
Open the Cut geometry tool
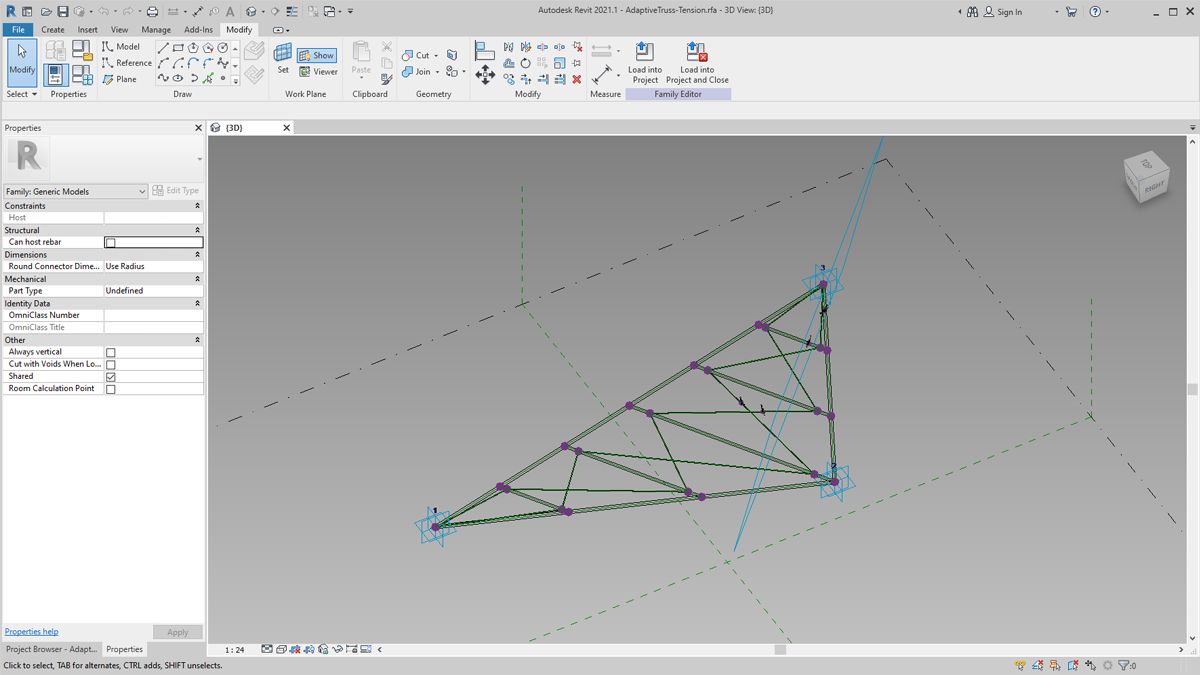tap(417, 55)
